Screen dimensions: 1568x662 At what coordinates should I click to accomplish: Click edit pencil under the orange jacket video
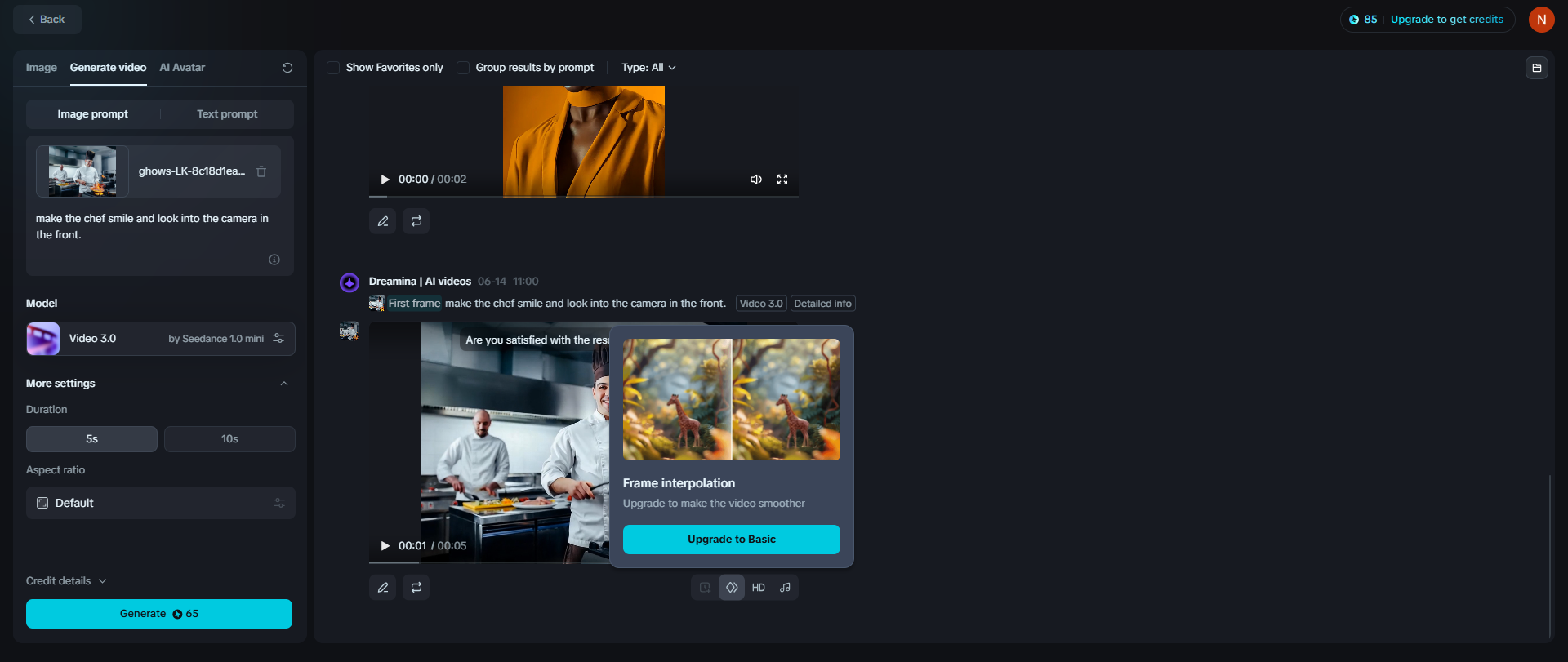click(x=383, y=221)
